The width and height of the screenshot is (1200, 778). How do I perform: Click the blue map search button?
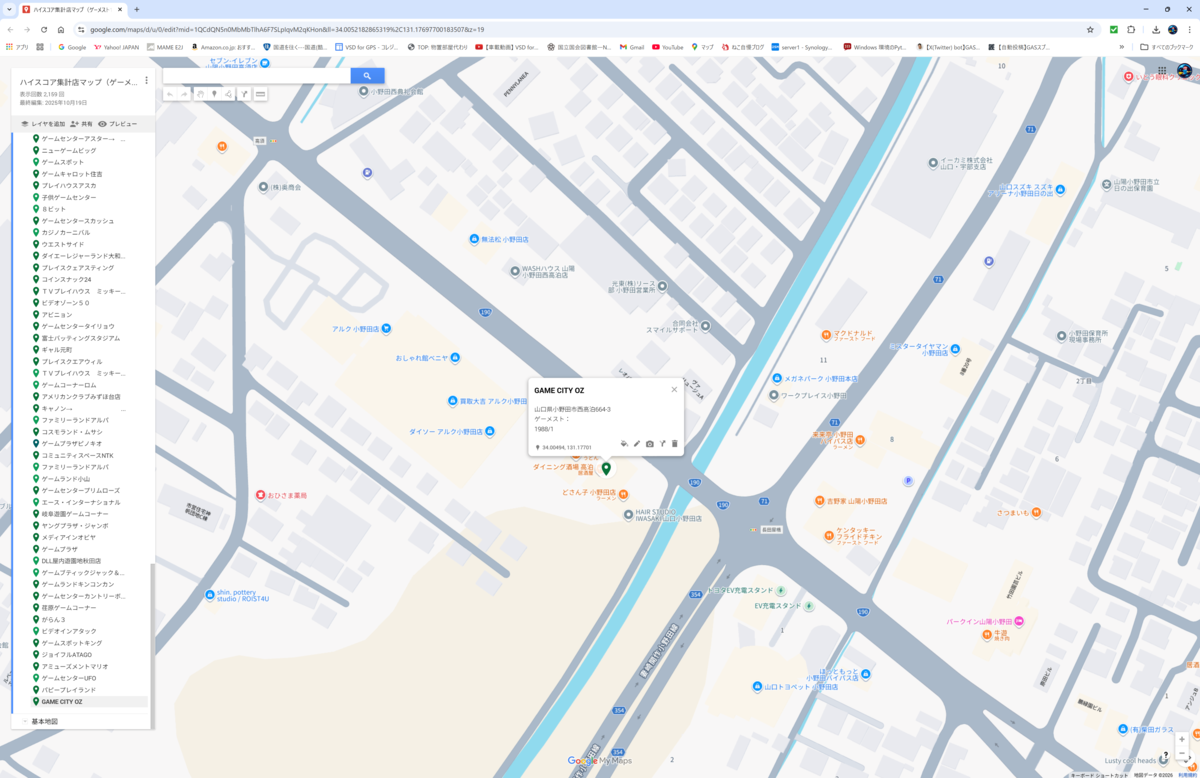point(367,76)
